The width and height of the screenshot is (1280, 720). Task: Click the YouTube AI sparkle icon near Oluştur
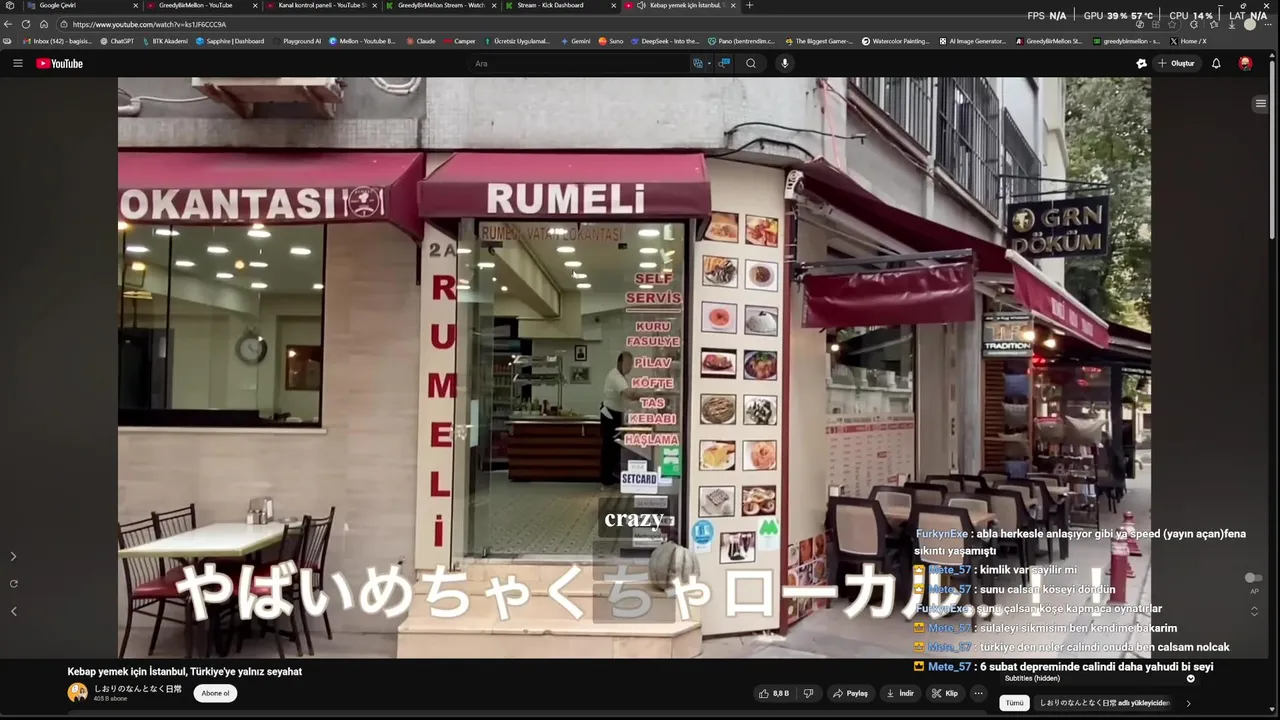(x=1141, y=63)
